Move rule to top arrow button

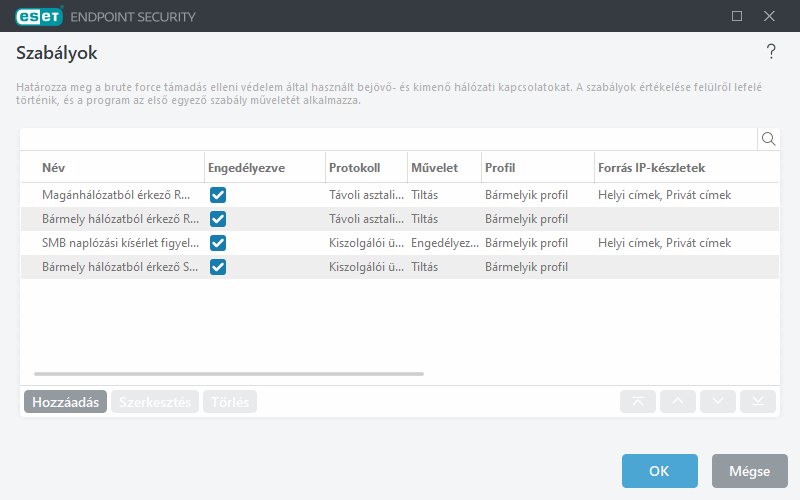tap(638, 401)
